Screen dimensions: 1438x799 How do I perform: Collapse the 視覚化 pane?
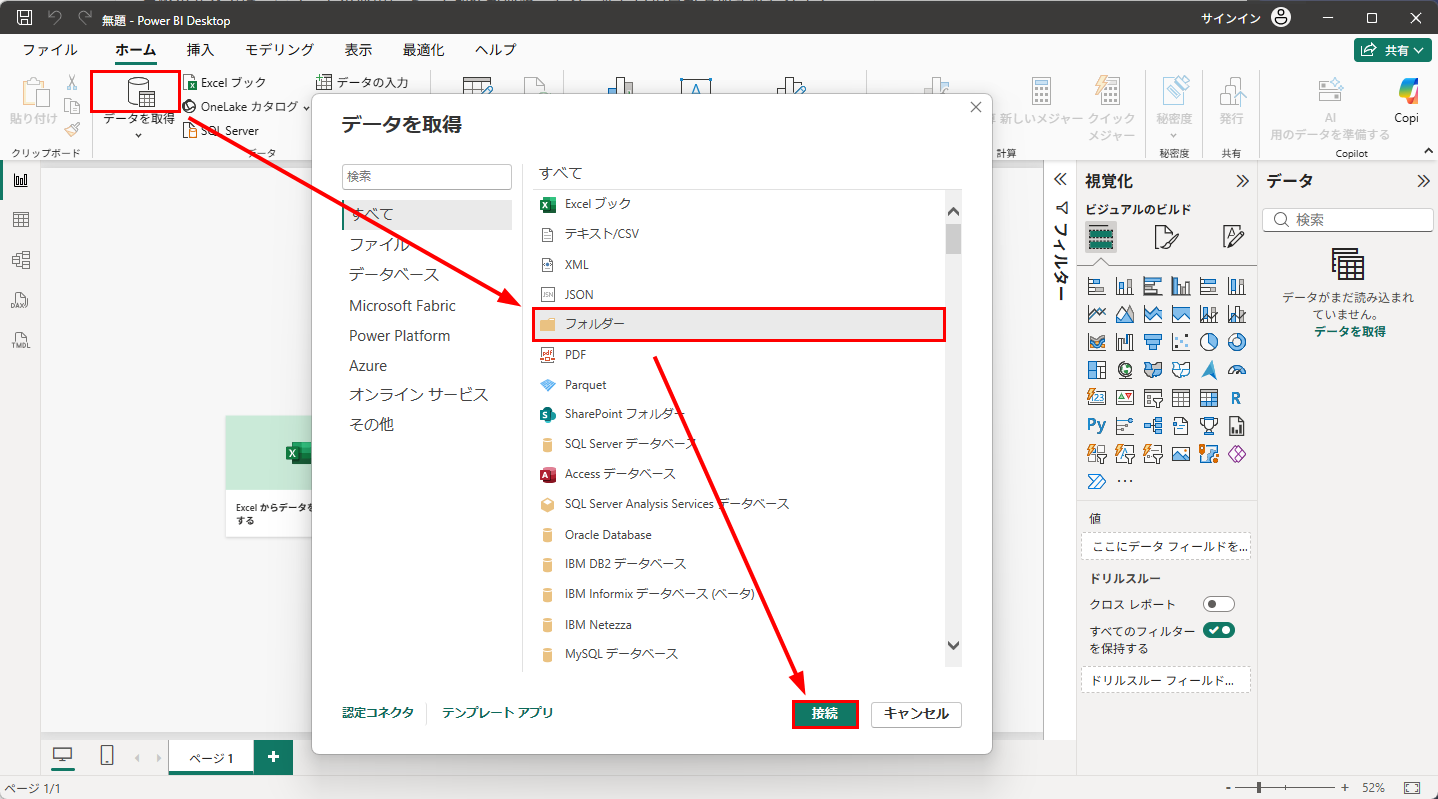pos(1242,181)
